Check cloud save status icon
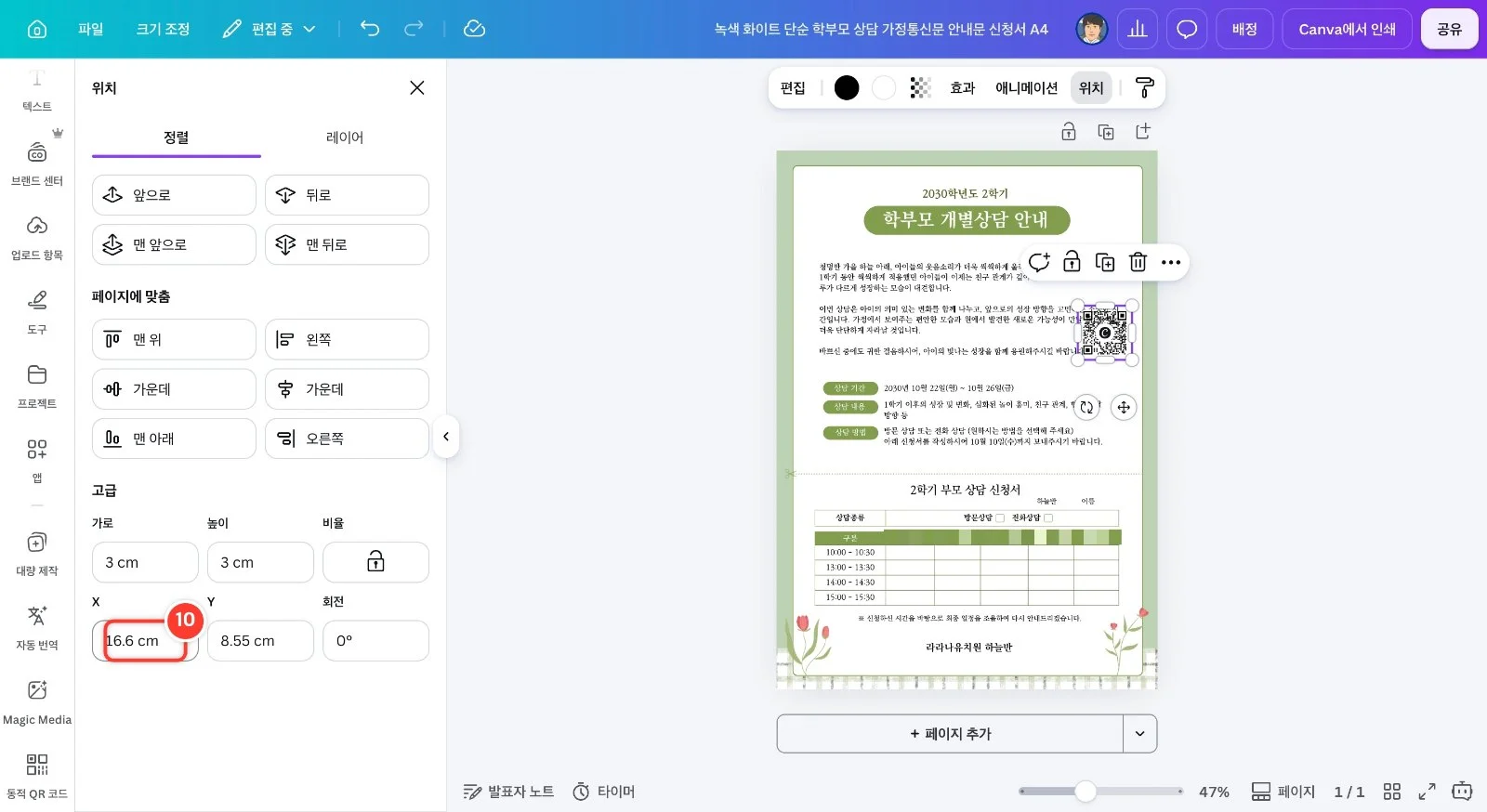Viewport: 1487px width, 812px height. pyautogui.click(x=474, y=29)
